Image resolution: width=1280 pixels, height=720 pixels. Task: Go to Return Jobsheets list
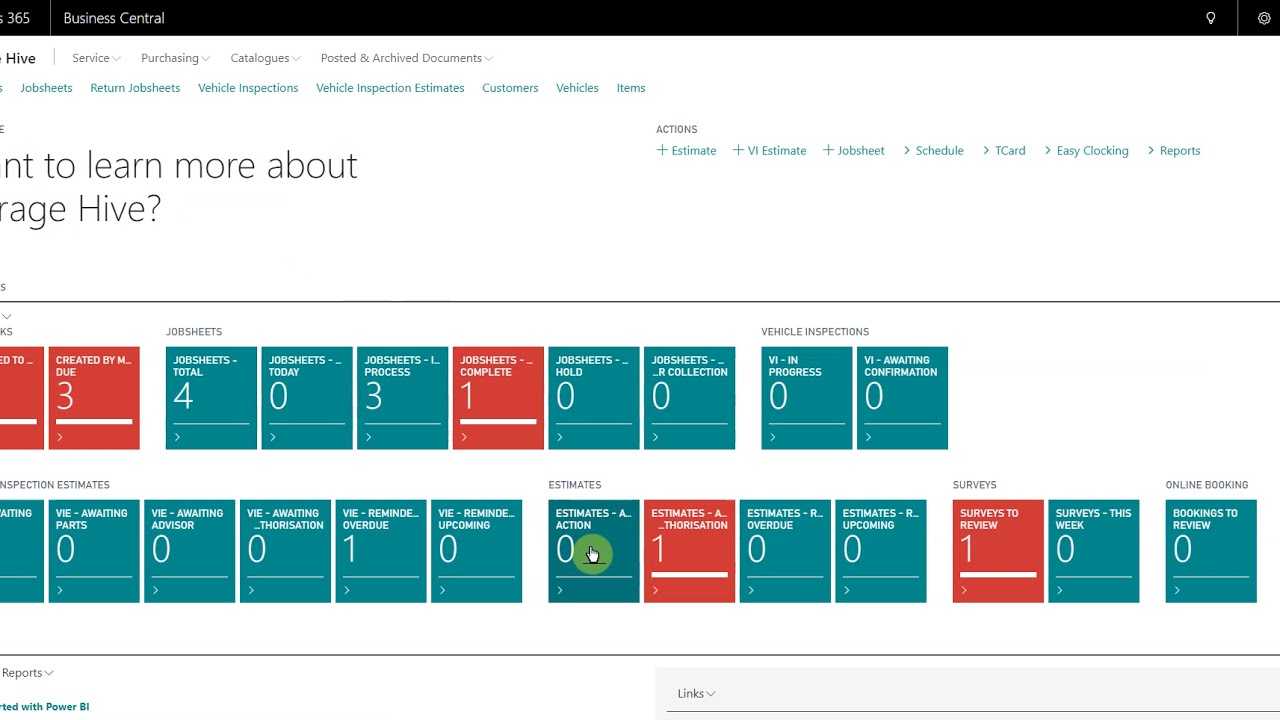(x=135, y=88)
